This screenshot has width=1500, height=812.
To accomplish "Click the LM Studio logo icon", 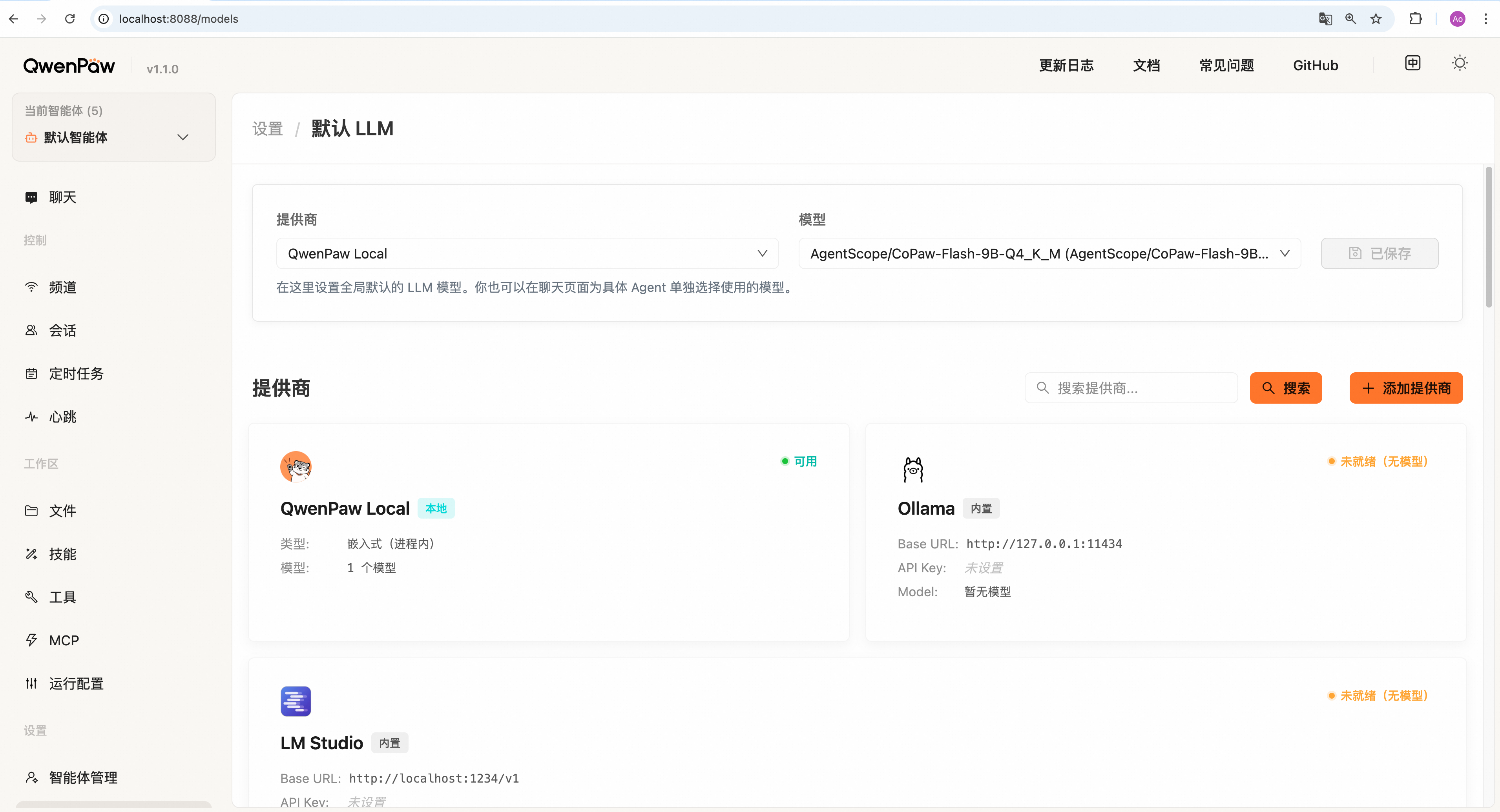I will (296, 701).
